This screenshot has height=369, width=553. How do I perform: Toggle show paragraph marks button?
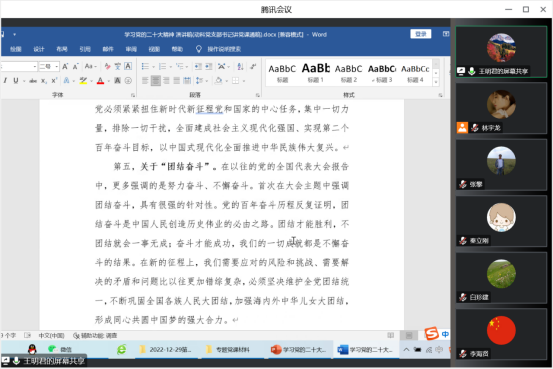pyautogui.click(x=253, y=66)
